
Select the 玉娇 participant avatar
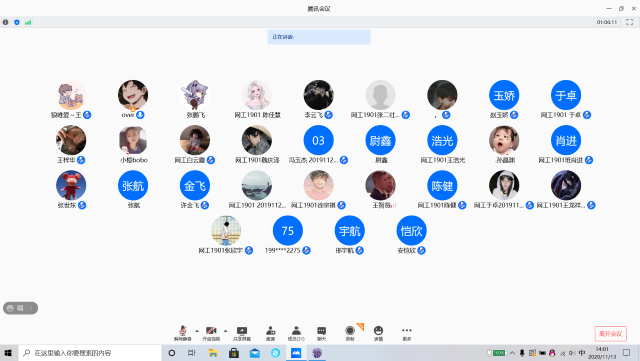[x=504, y=95]
